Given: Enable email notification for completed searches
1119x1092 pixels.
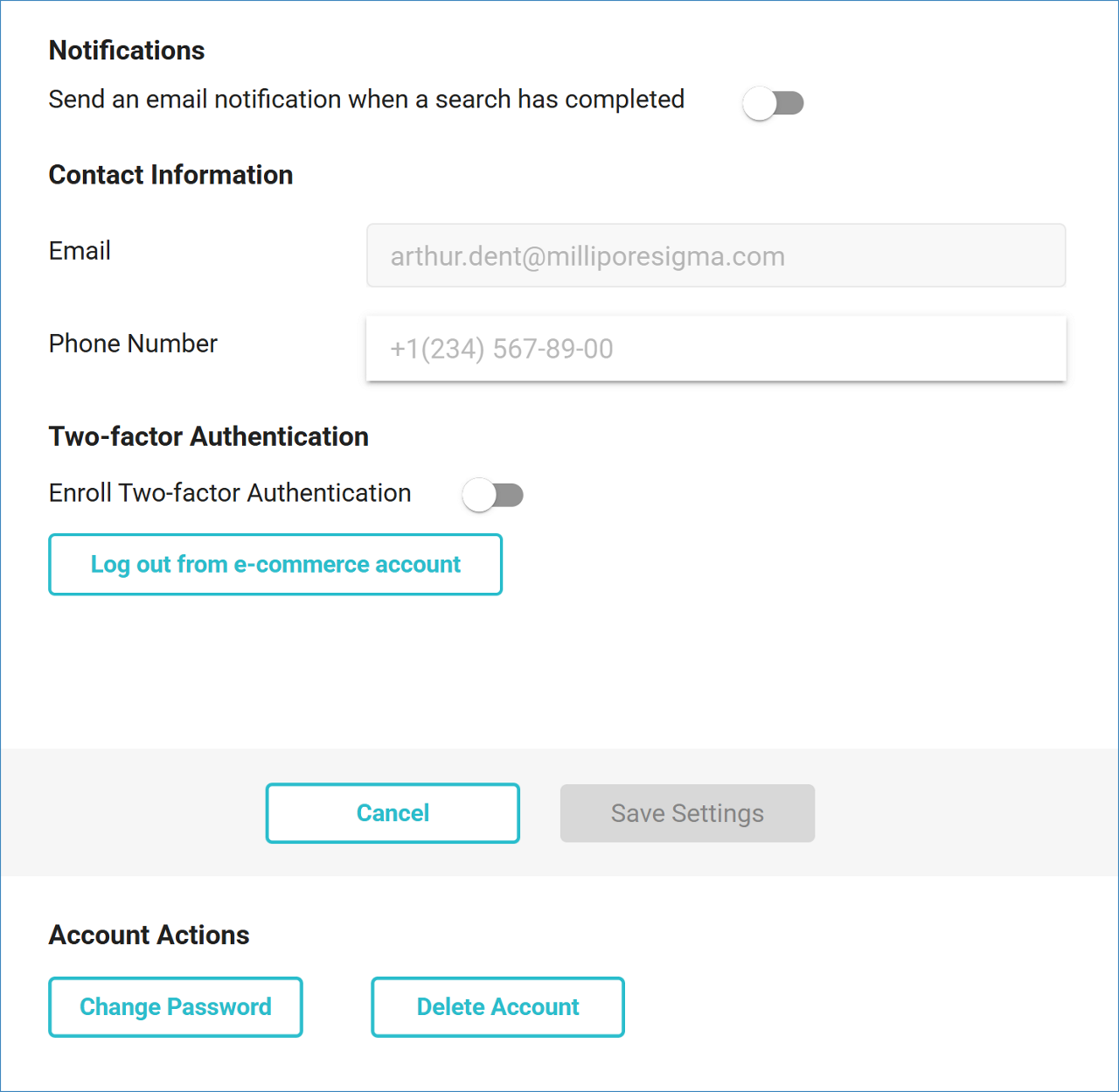Looking at the screenshot, I should (x=772, y=103).
